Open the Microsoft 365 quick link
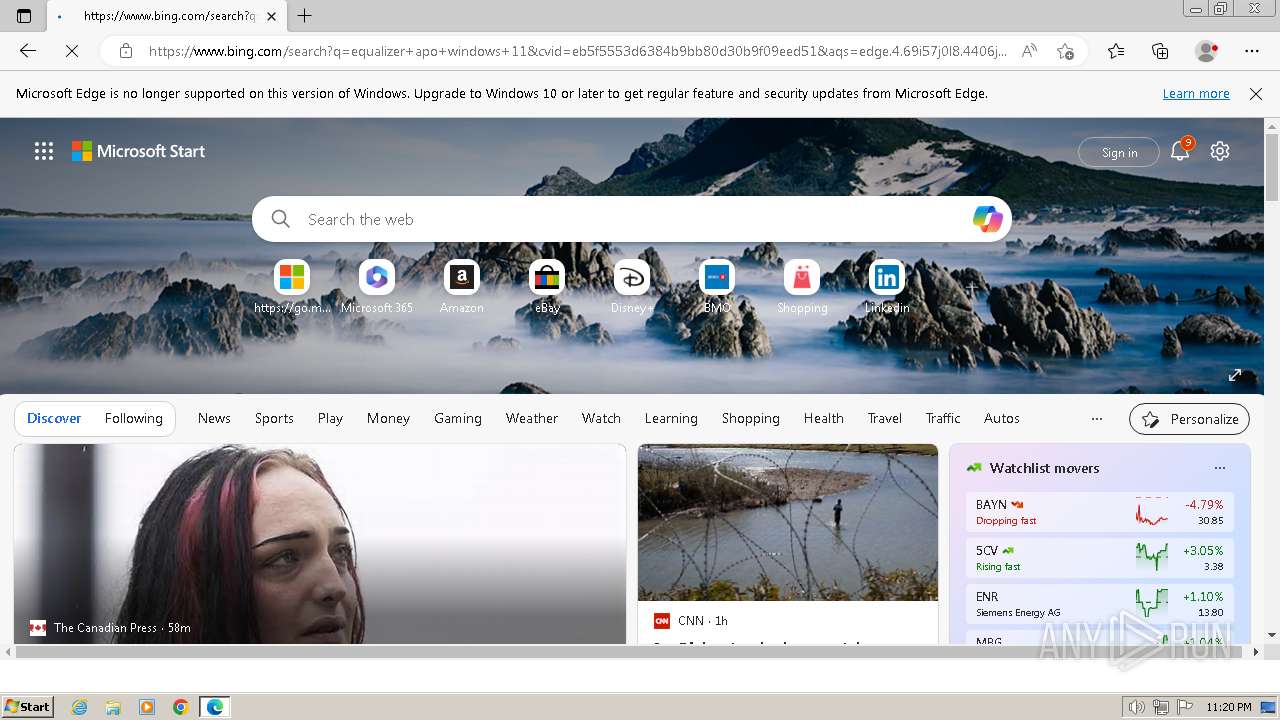The height and width of the screenshot is (720, 1280). 377,288
